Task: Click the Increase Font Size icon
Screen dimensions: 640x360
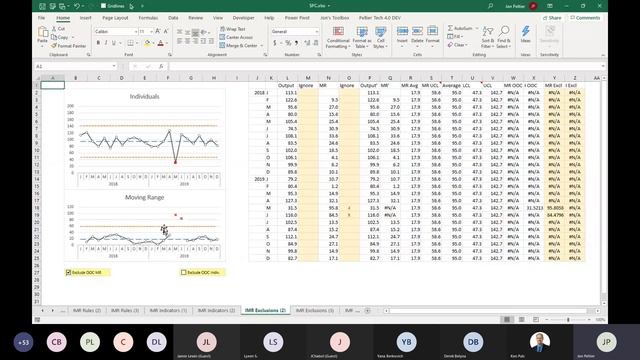Action: [x=158, y=31]
